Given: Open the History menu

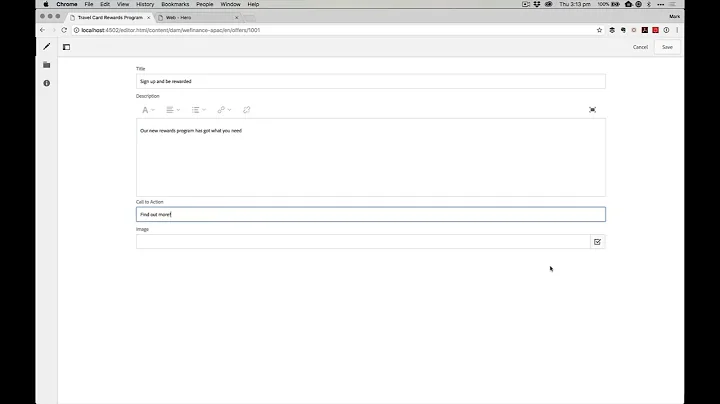Looking at the screenshot, I should pos(145,4).
